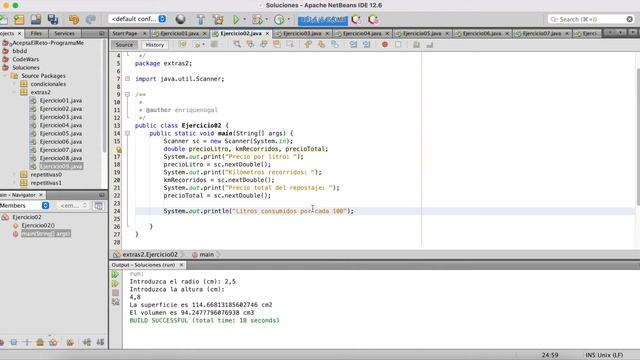Close the Ejercicio02.java editor tab
640x360 pixels.
(x=268, y=33)
